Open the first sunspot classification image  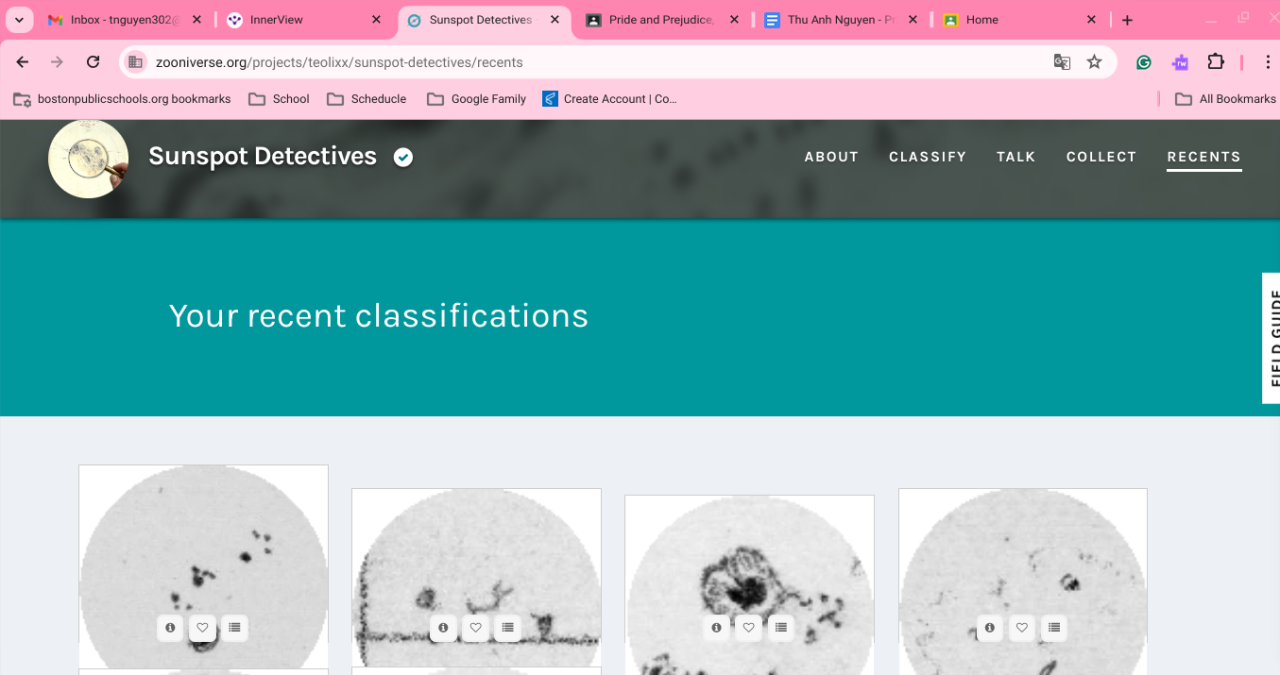pos(204,566)
